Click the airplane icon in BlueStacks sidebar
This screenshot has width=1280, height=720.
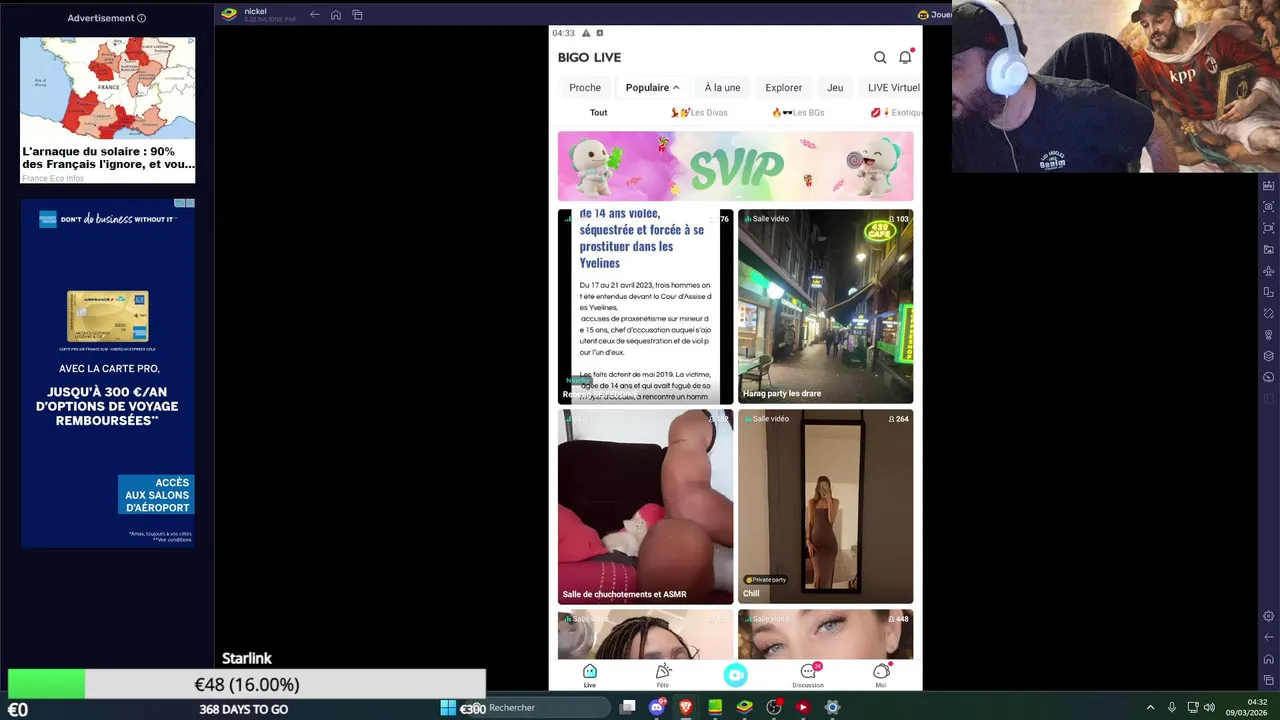[x=1269, y=271]
